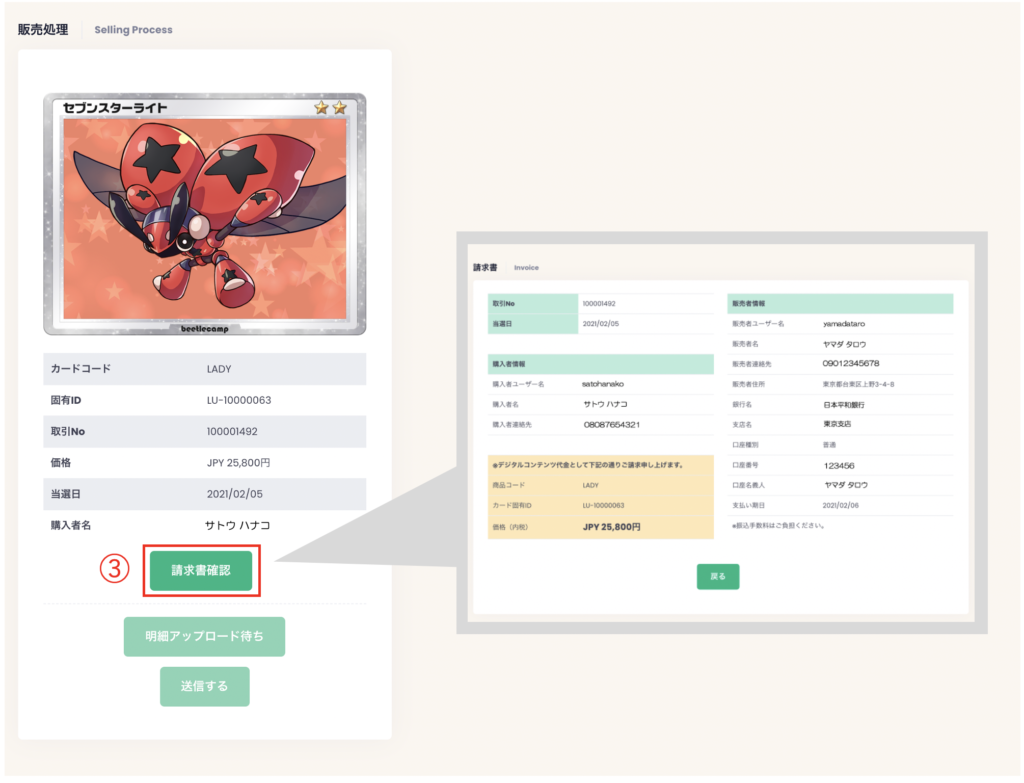The height and width of the screenshot is (783, 1024).
Task: Select ヤマダ タロウ in the 口座名義人 row
Action: pos(846,485)
